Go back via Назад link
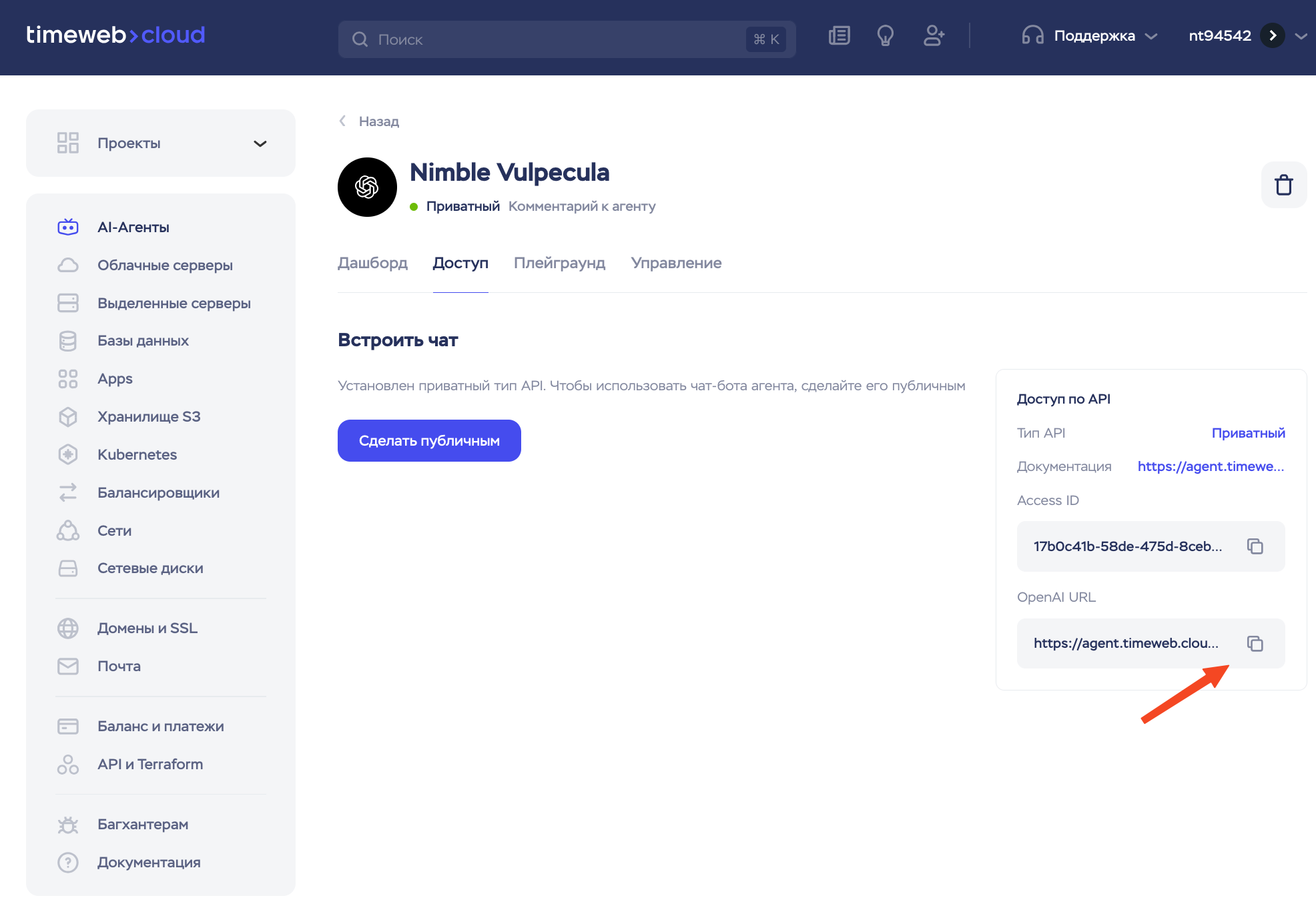 click(379, 121)
